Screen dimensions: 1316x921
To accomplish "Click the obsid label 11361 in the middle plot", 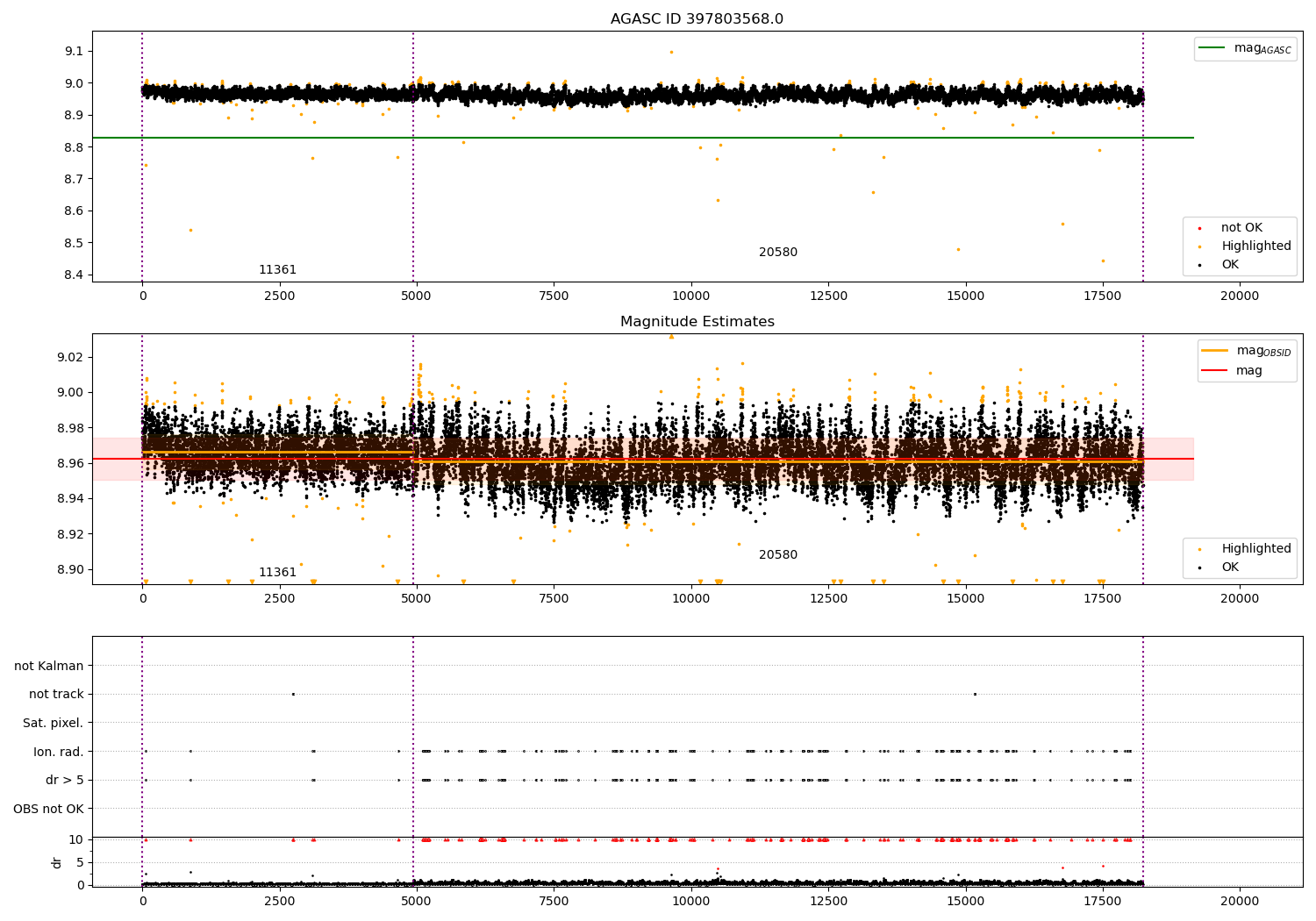I will (x=277, y=573).
